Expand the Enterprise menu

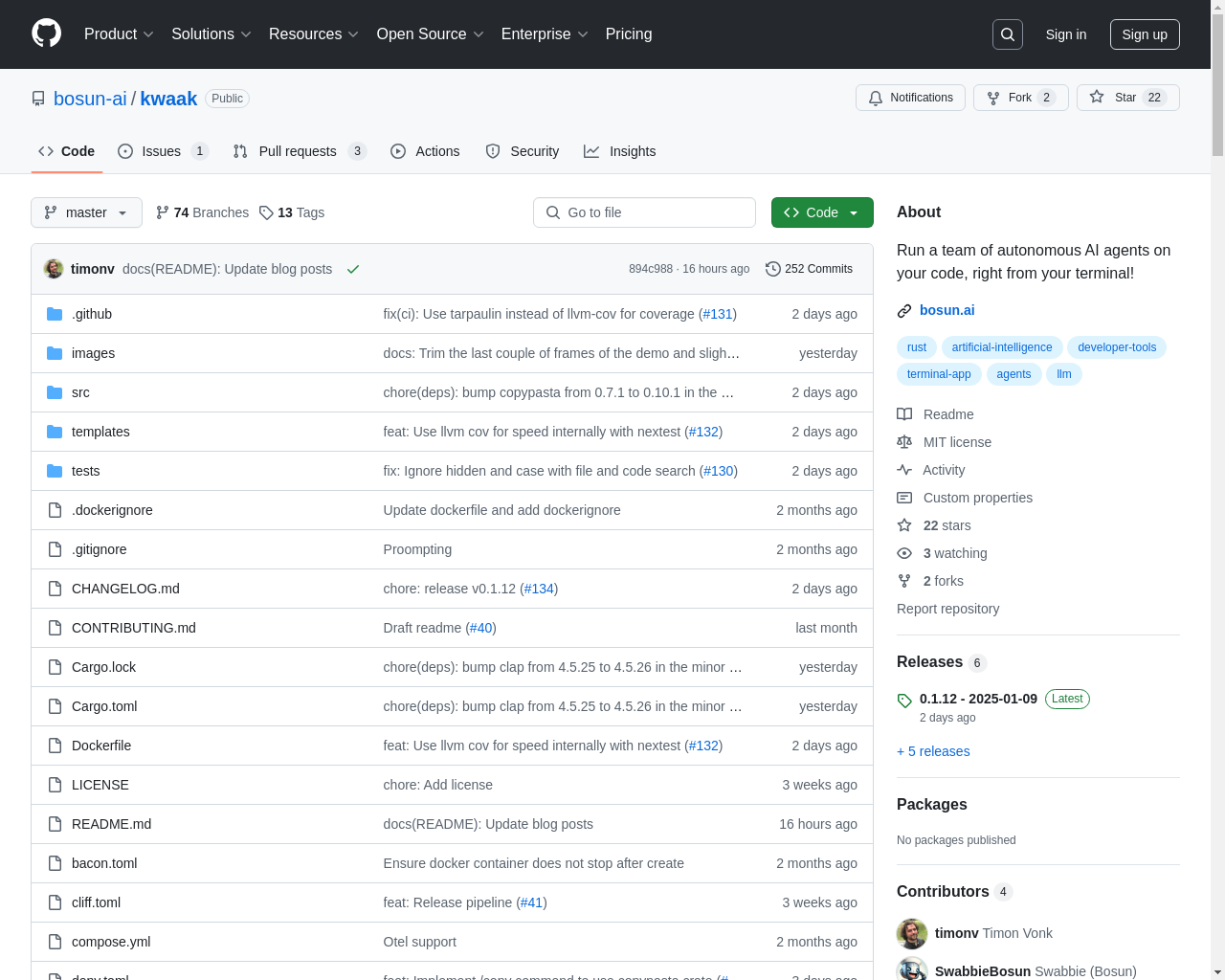545,34
